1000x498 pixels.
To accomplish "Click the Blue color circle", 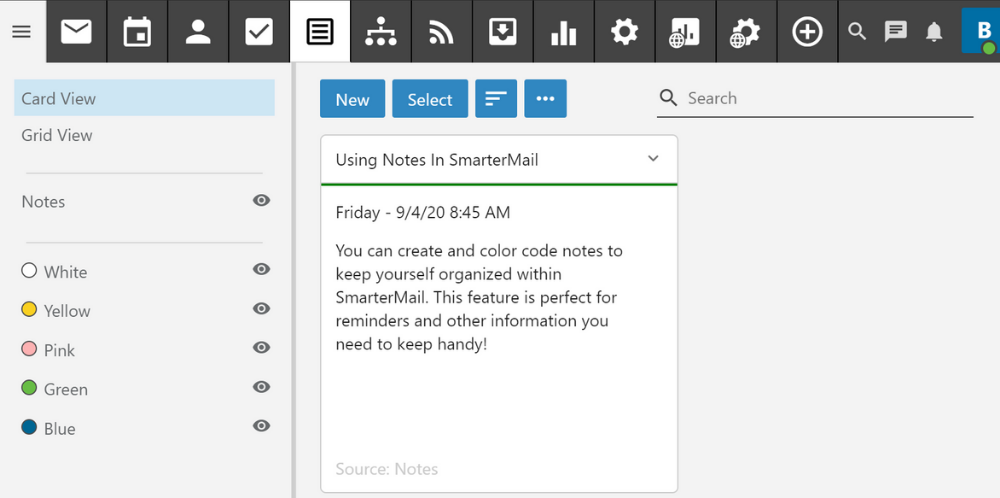I will coord(29,427).
